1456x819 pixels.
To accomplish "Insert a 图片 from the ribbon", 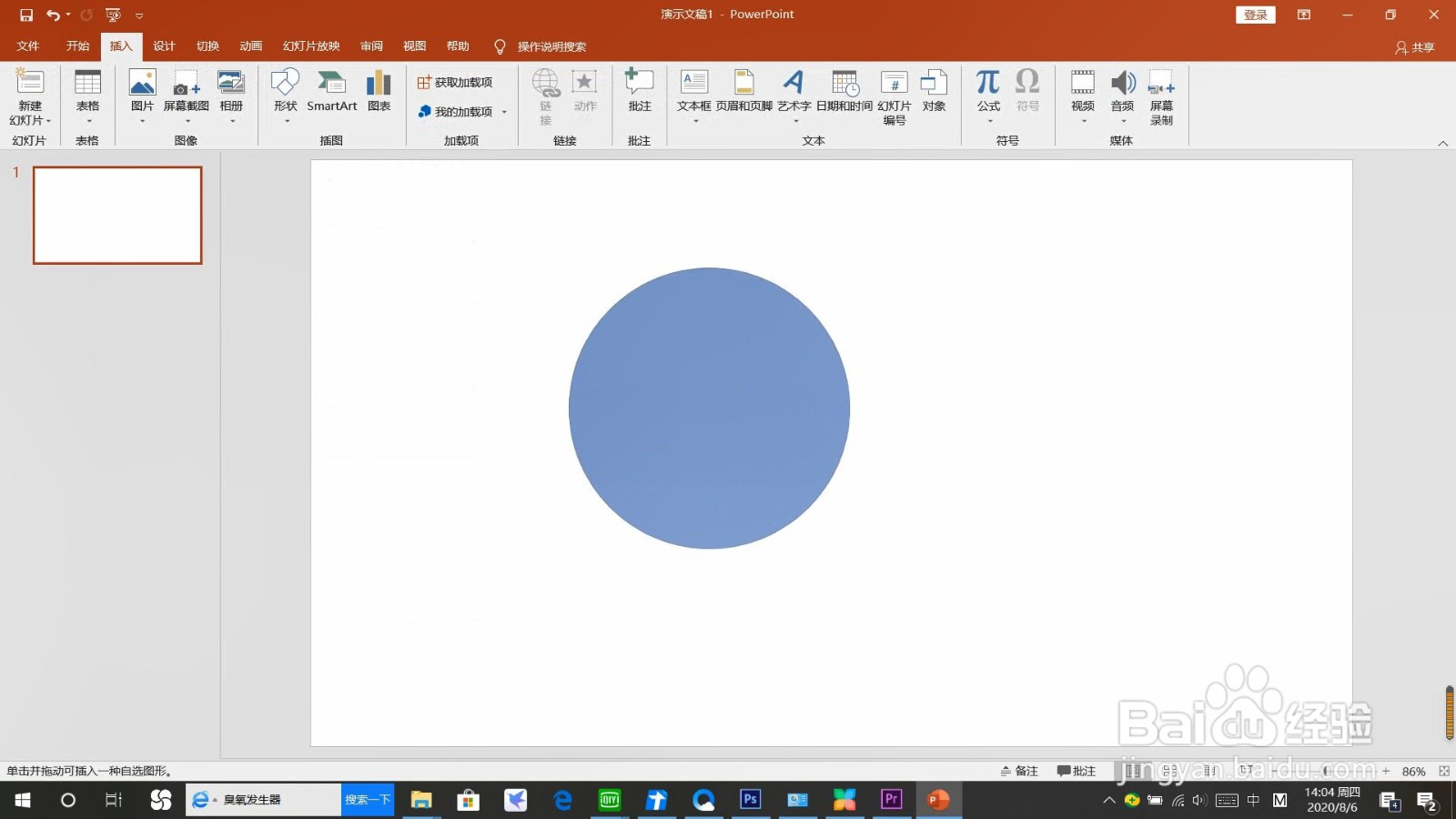I will coord(142,96).
